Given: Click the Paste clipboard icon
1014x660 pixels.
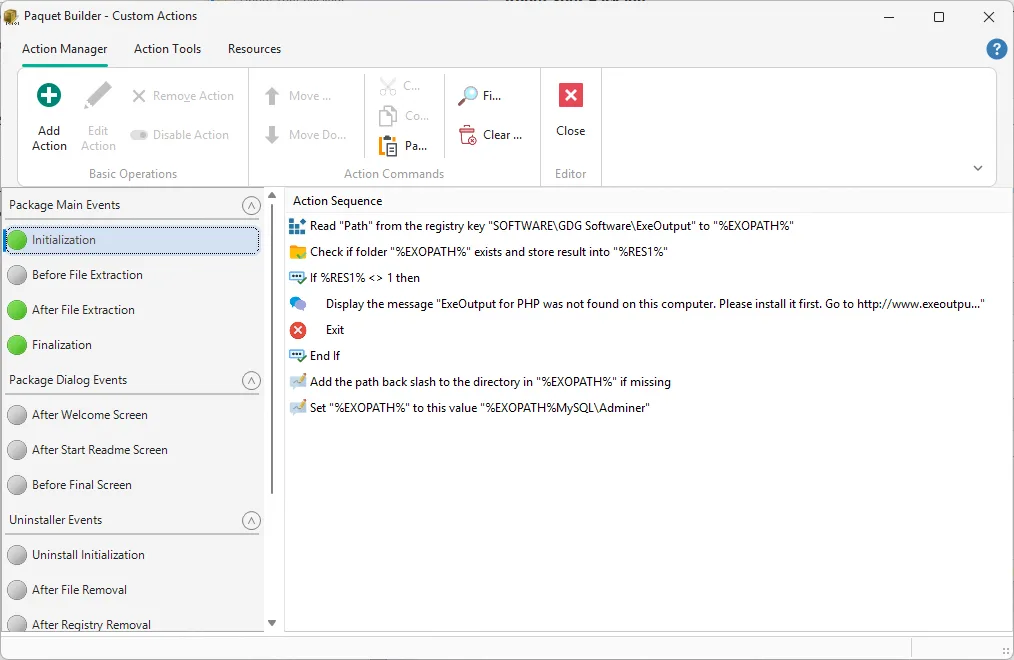Looking at the screenshot, I should click(x=388, y=146).
